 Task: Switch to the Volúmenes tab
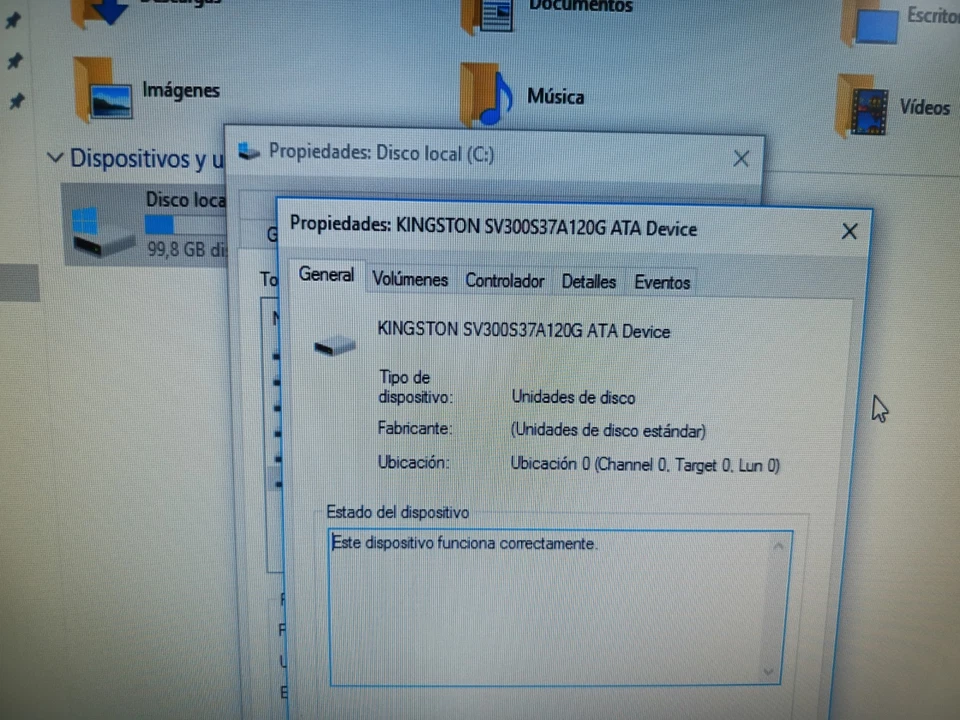click(409, 280)
